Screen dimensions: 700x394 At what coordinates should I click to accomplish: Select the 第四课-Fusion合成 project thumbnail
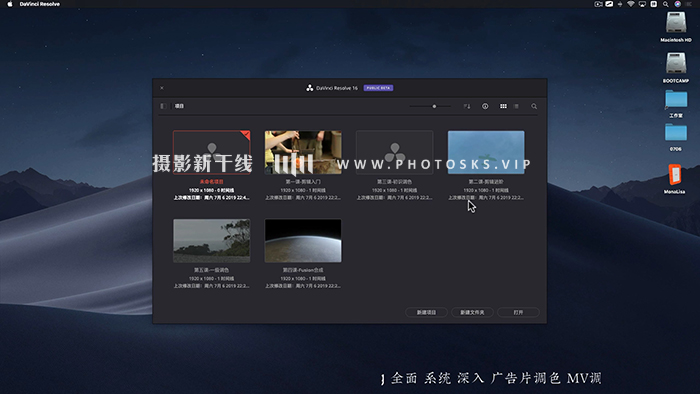303,241
